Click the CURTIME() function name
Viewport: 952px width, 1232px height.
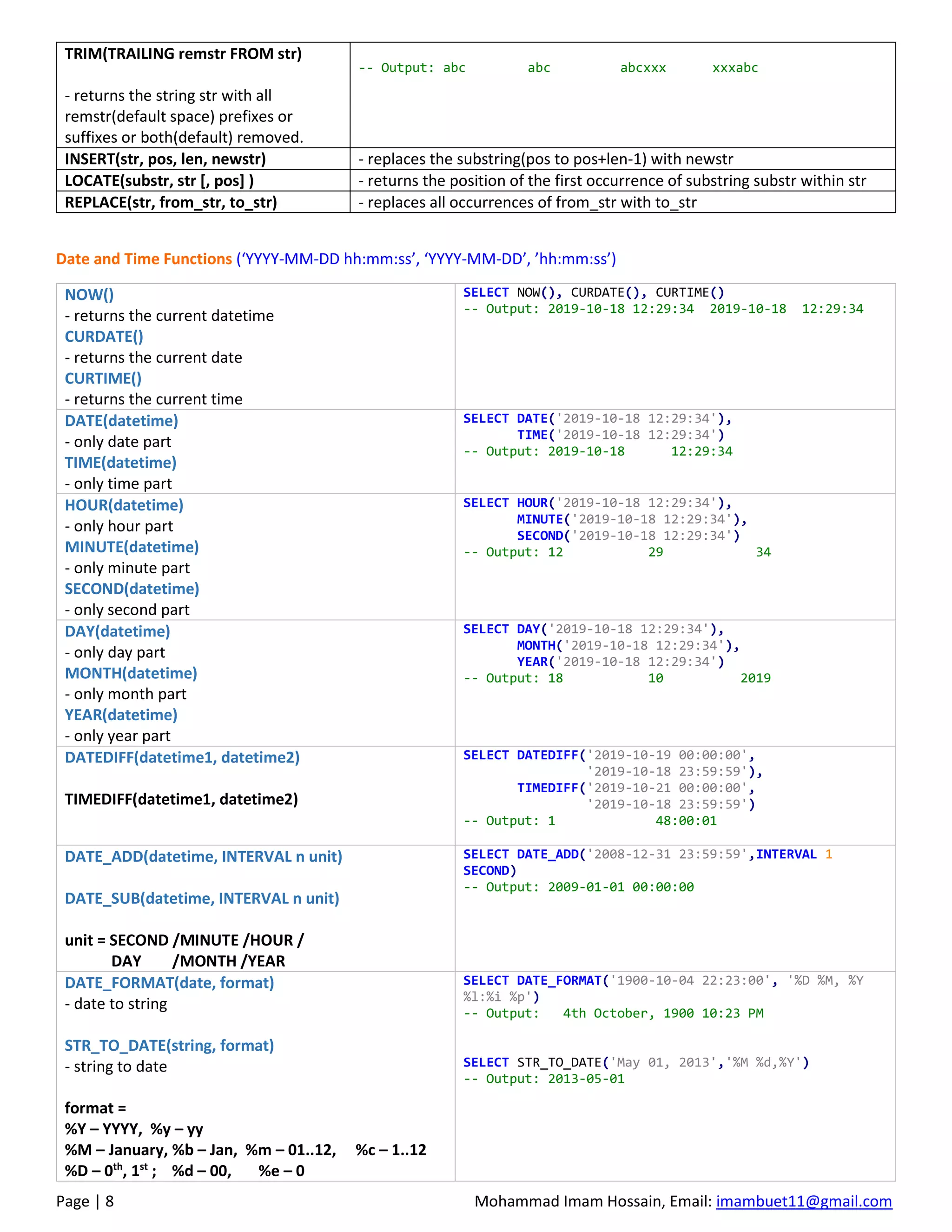point(103,378)
